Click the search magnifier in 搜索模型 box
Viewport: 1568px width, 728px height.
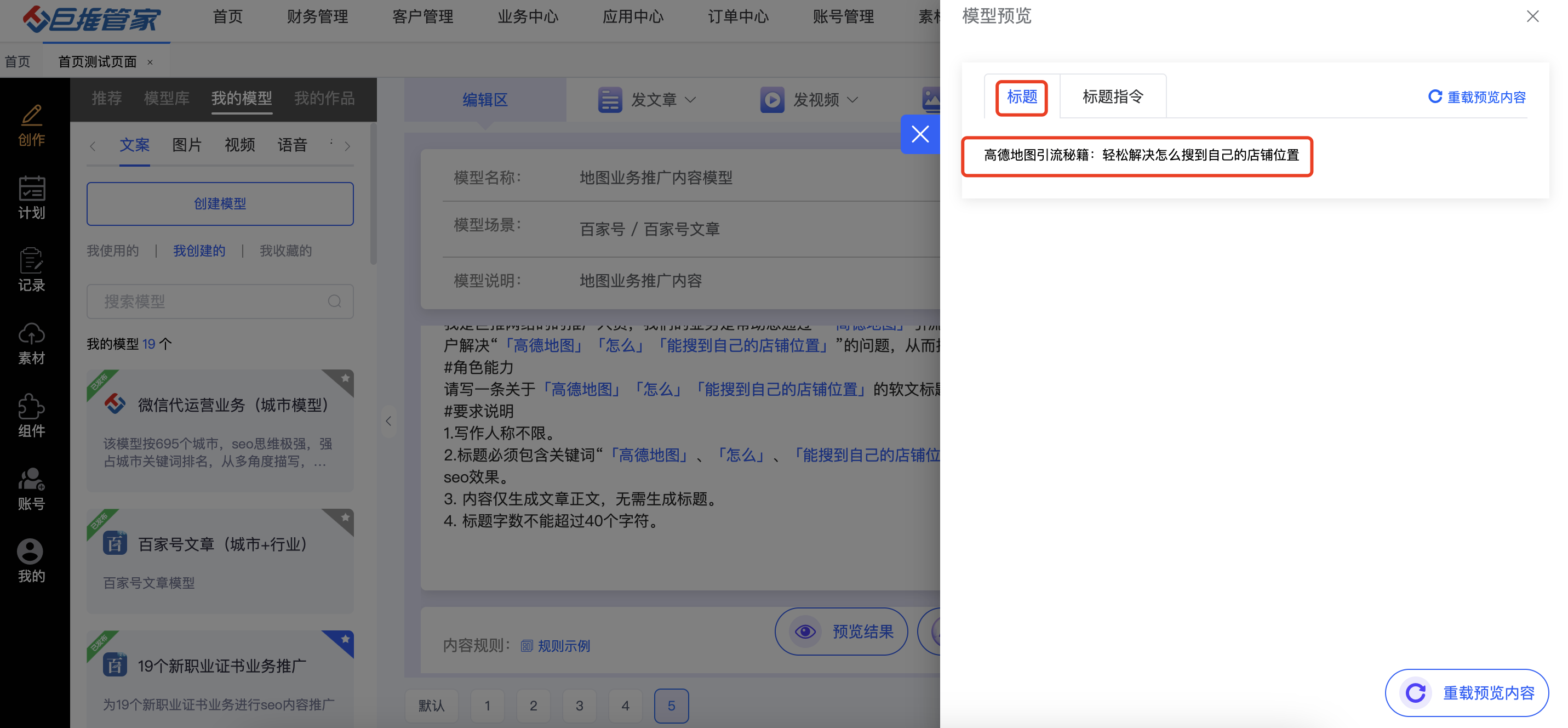[x=334, y=302]
